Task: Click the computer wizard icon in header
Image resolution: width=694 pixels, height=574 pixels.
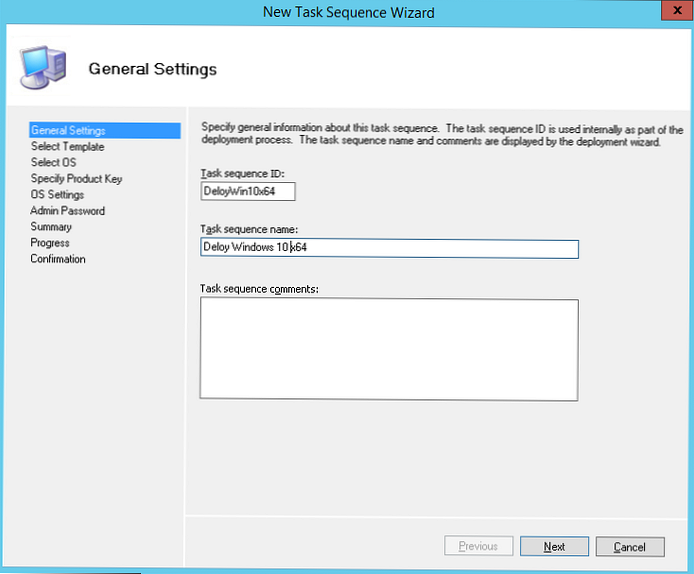Action: coord(43,69)
